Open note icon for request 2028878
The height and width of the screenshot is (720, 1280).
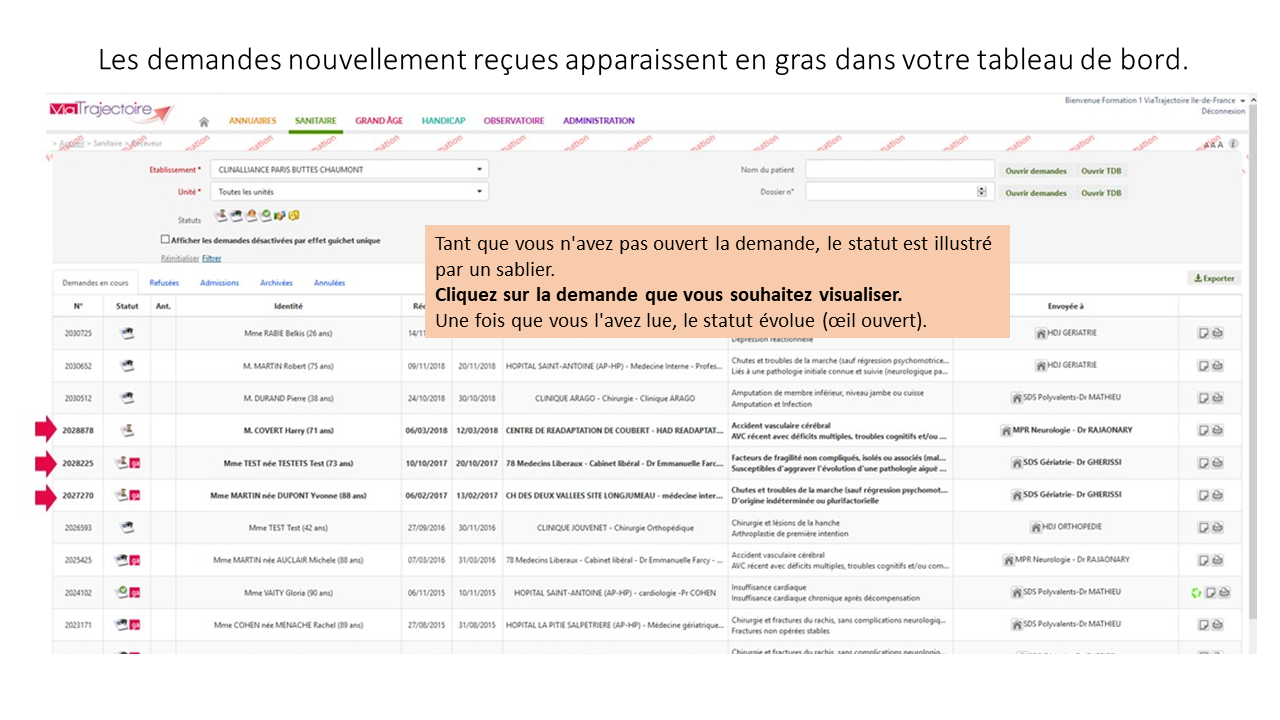[1204, 430]
